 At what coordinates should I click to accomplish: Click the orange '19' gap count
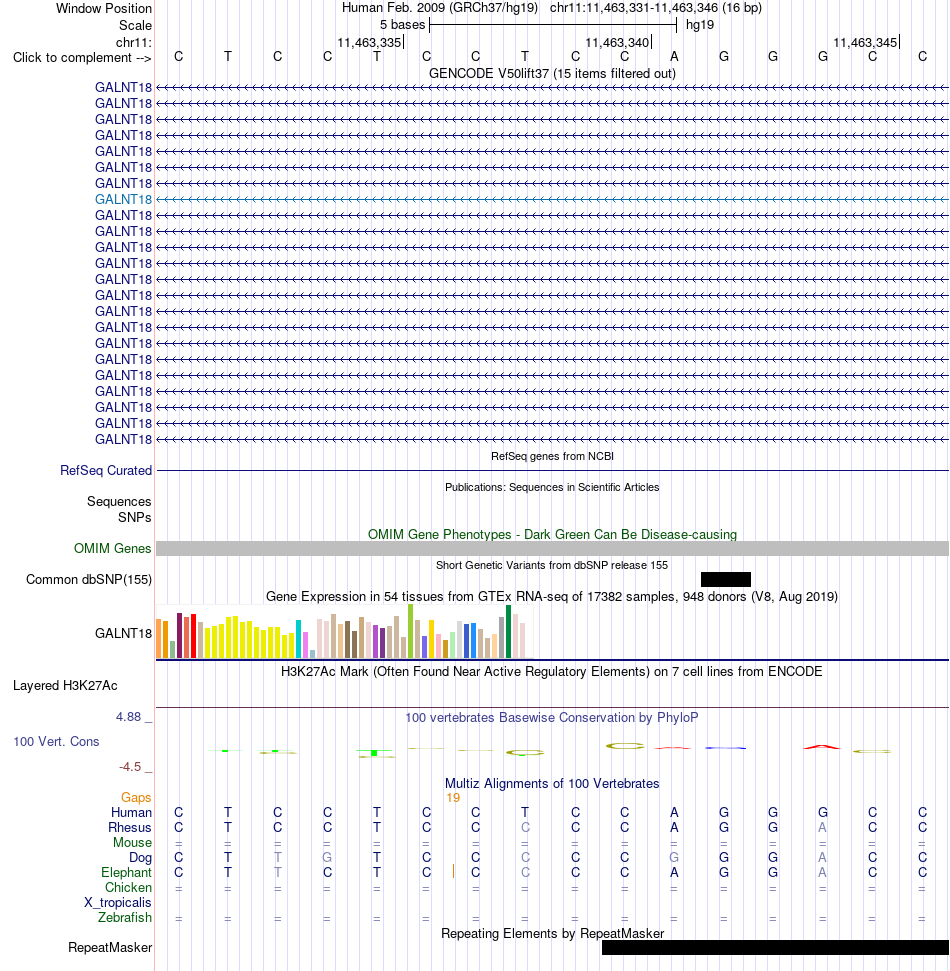453,798
